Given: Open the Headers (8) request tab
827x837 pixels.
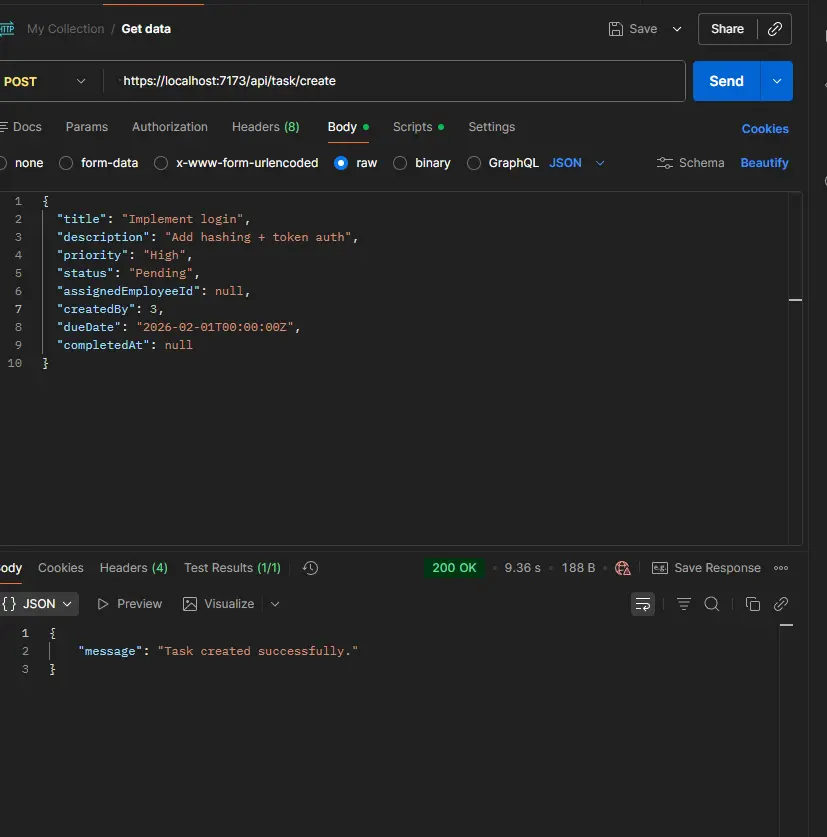Looking at the screenshot, I should 265,127.
